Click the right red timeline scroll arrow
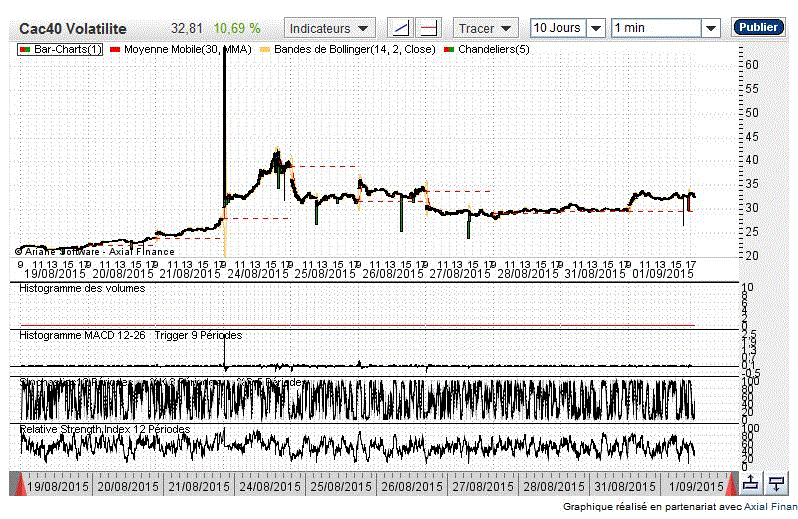This screenshot has height=519, width=798. click(730, 485)
